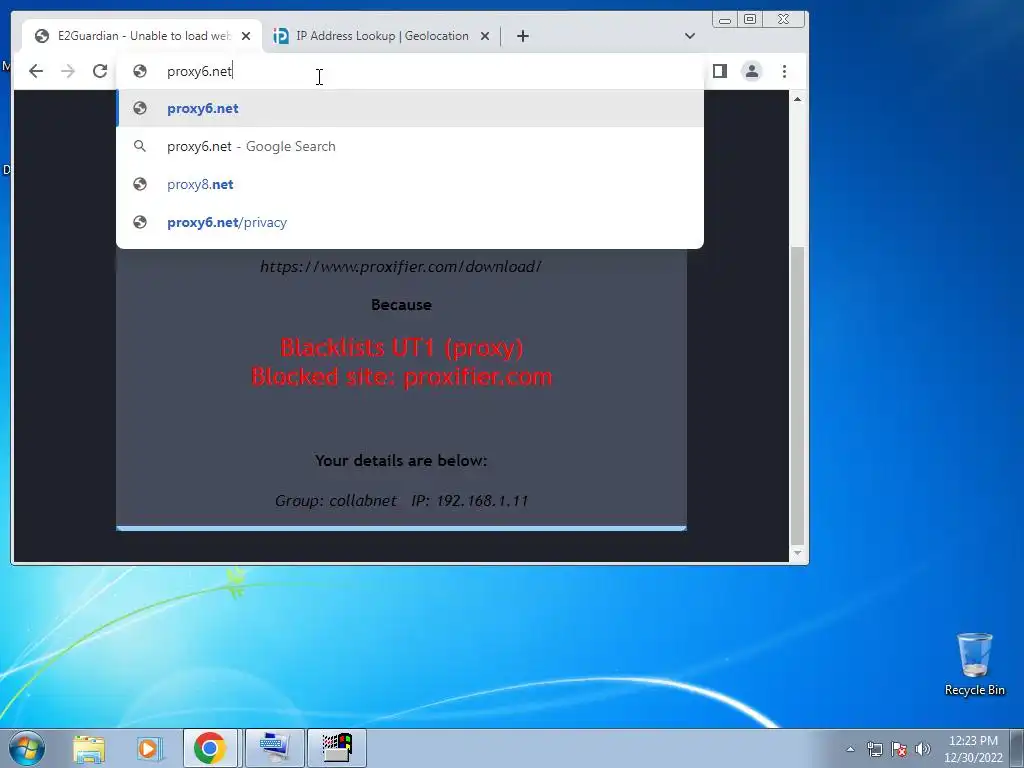
Task: Click the page scrollbar up arrow
Action: pyautogui.click(x=797, y=99)
